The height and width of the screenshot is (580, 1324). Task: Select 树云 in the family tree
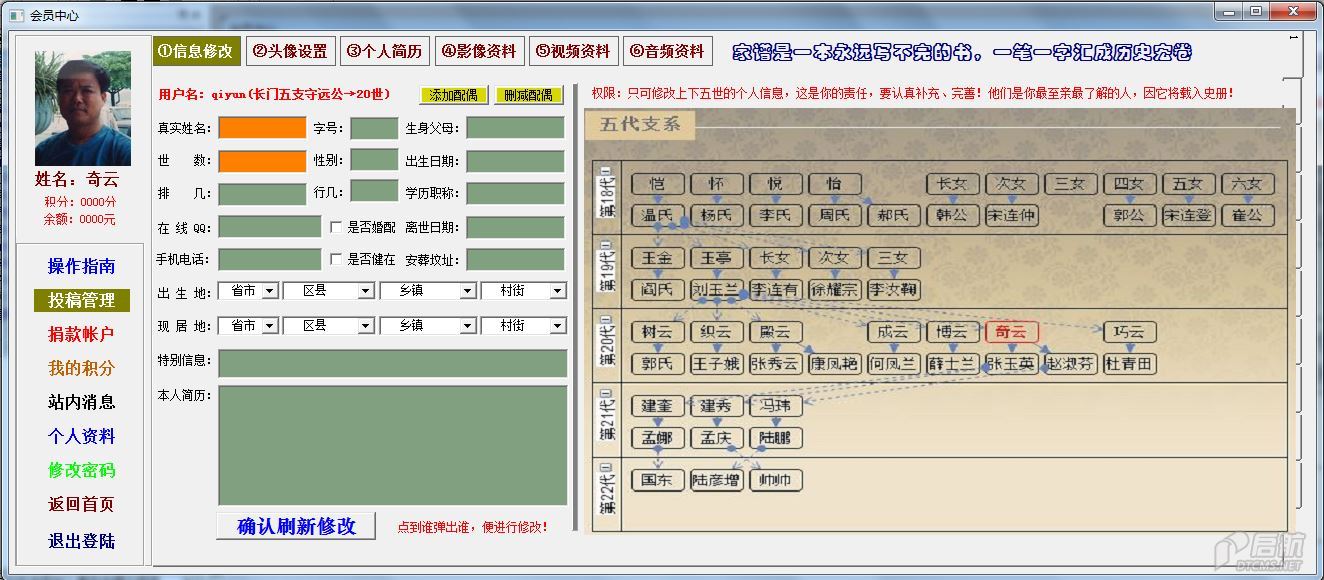point(658,333)
